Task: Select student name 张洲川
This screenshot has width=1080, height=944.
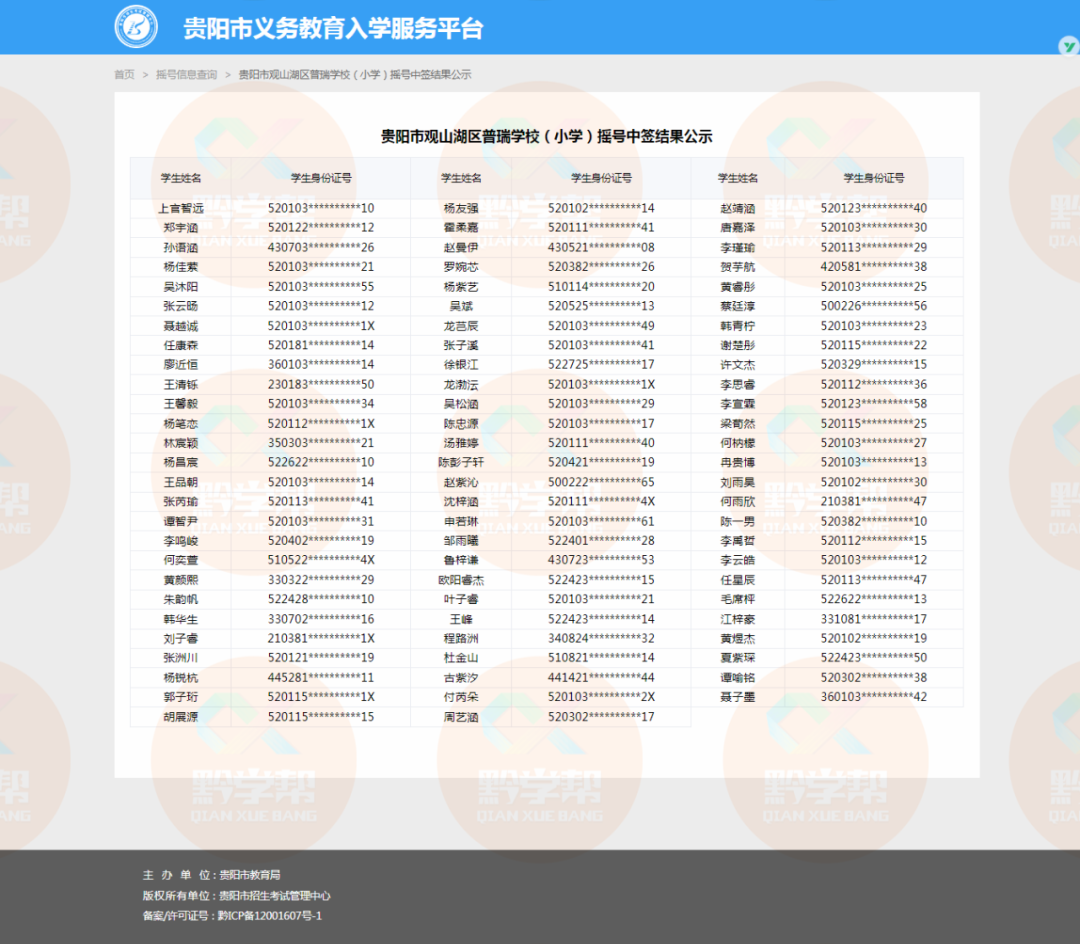Action: pos(181,658)
